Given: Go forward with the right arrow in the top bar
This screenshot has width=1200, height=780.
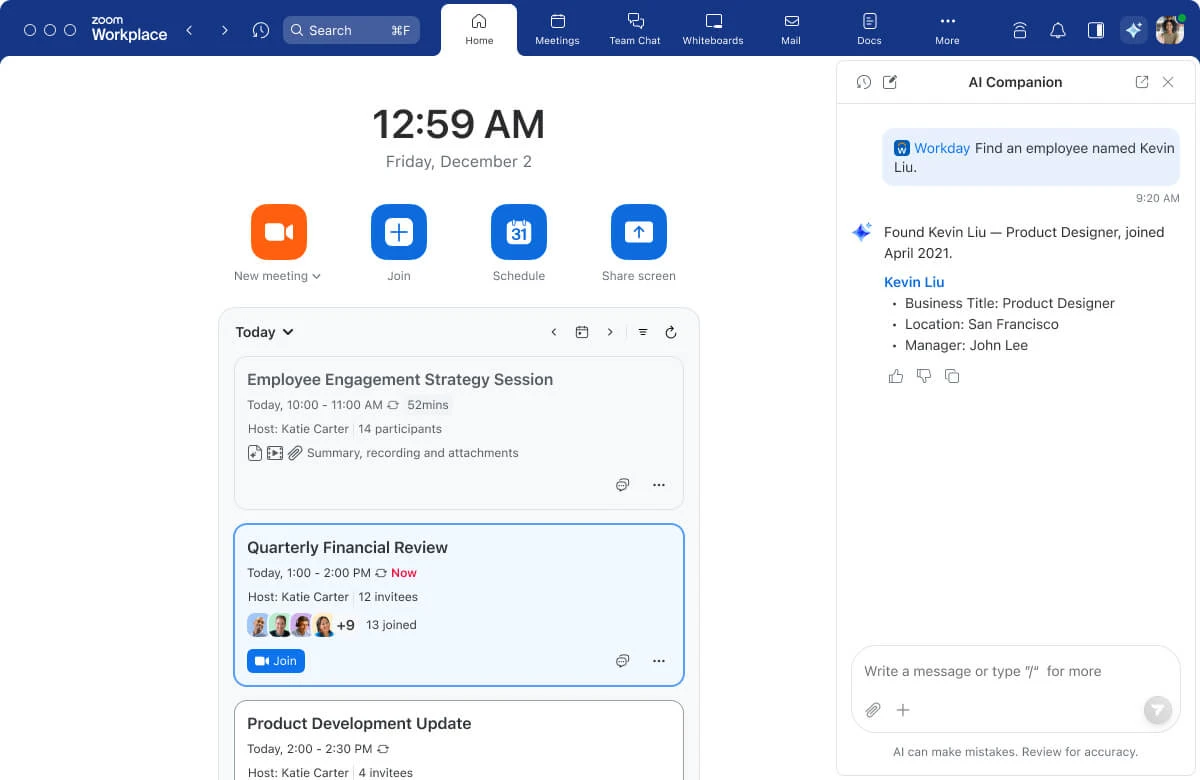Looking at the screenshot, I should [224, 30].
